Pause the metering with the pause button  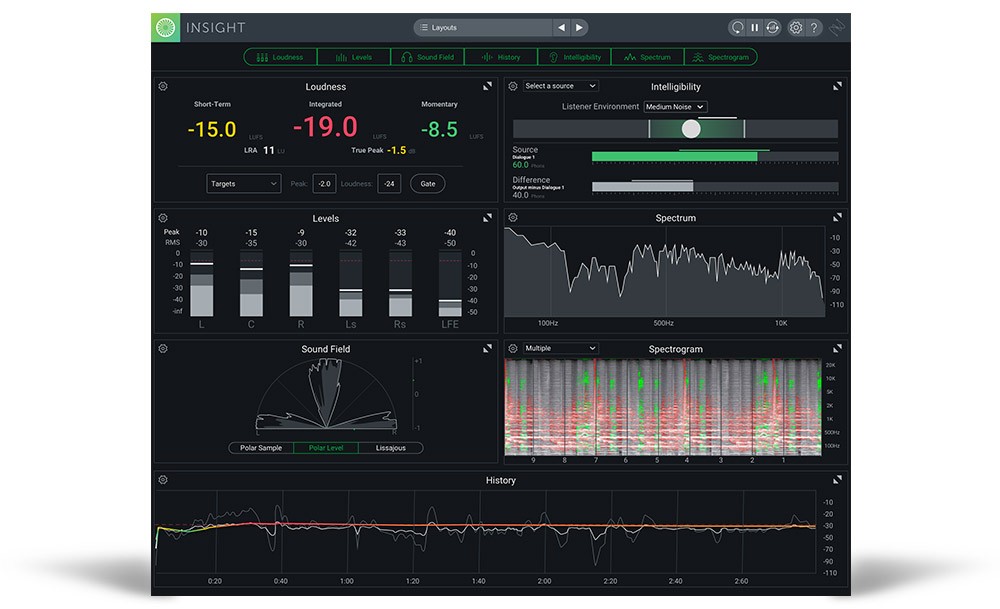(755, 28)
